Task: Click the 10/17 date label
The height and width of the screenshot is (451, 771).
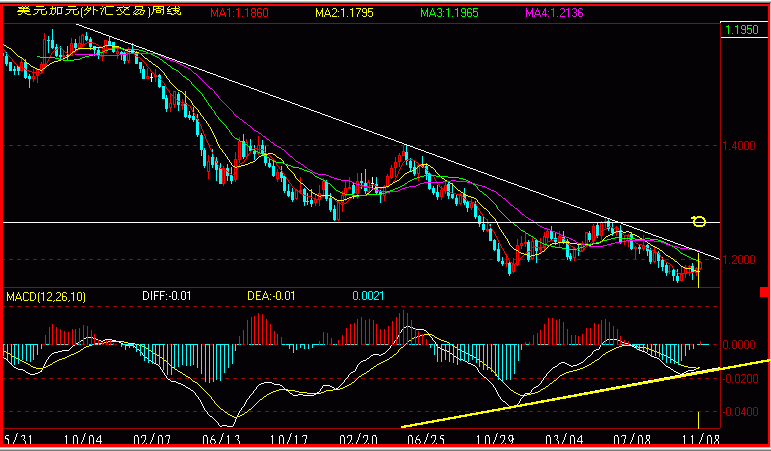Action: coord(291,439)
